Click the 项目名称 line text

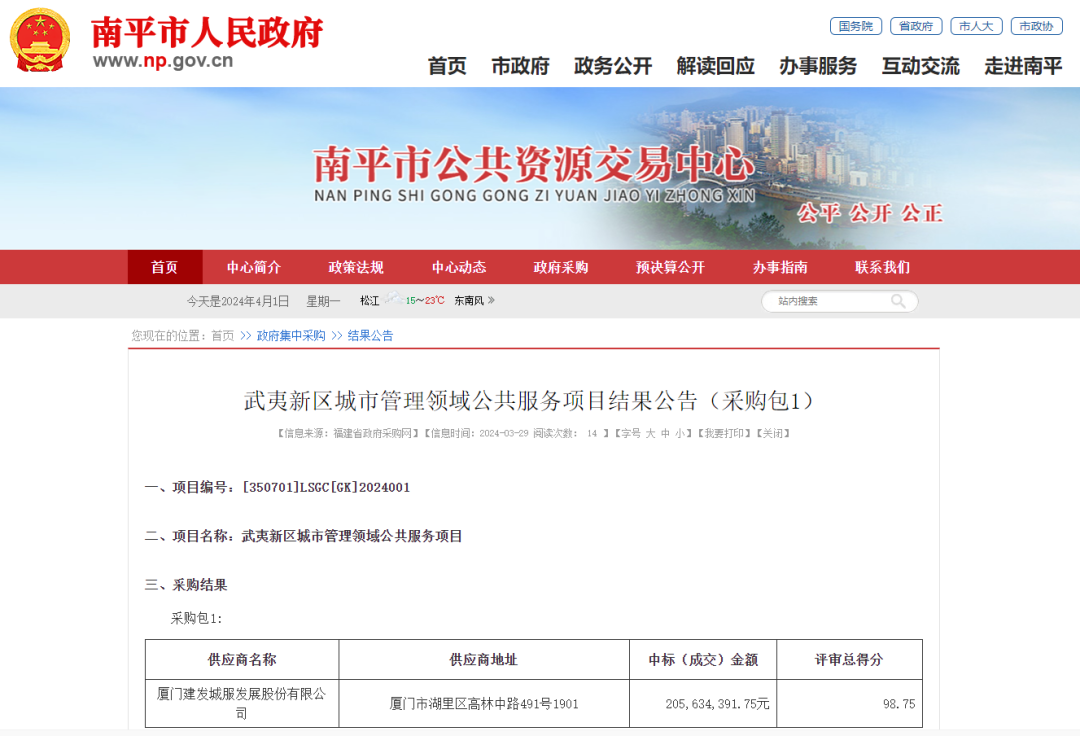[x=303, y=536]
